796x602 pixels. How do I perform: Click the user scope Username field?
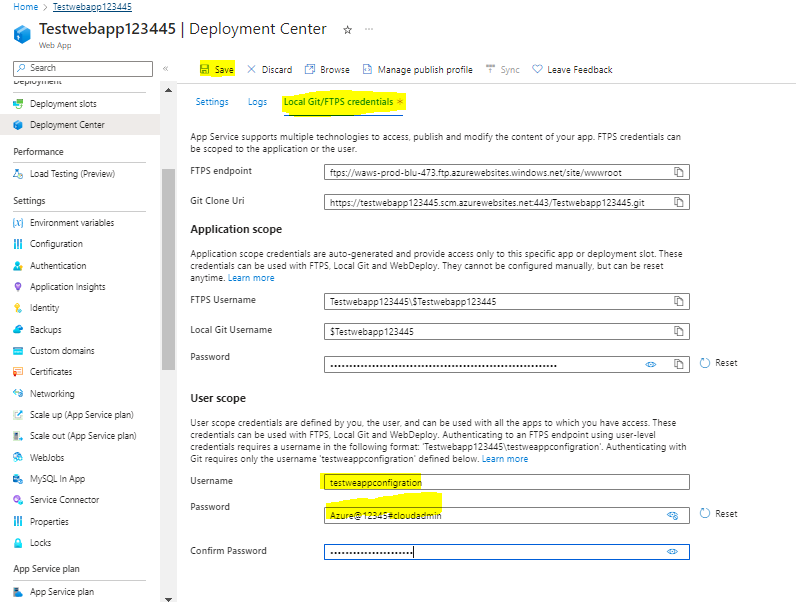[507, 482]
